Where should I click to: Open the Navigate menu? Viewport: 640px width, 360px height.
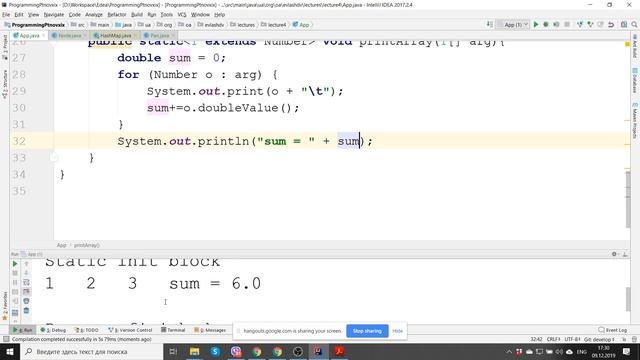click(53, 14)
